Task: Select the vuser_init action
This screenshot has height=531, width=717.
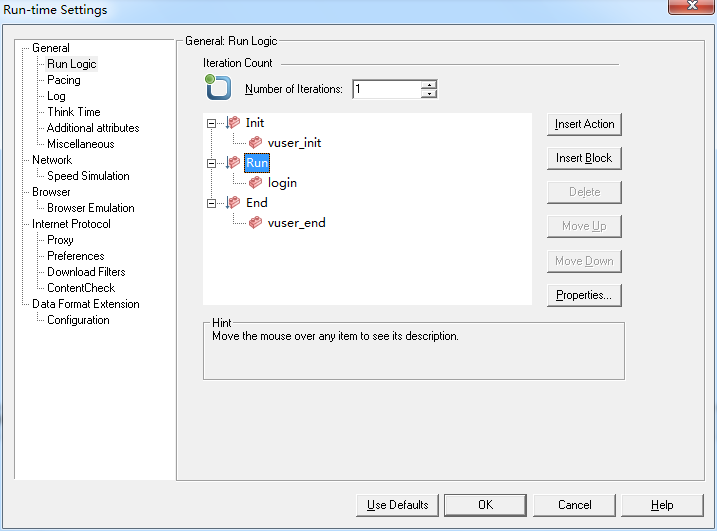Action: click(x=294, y=143)
